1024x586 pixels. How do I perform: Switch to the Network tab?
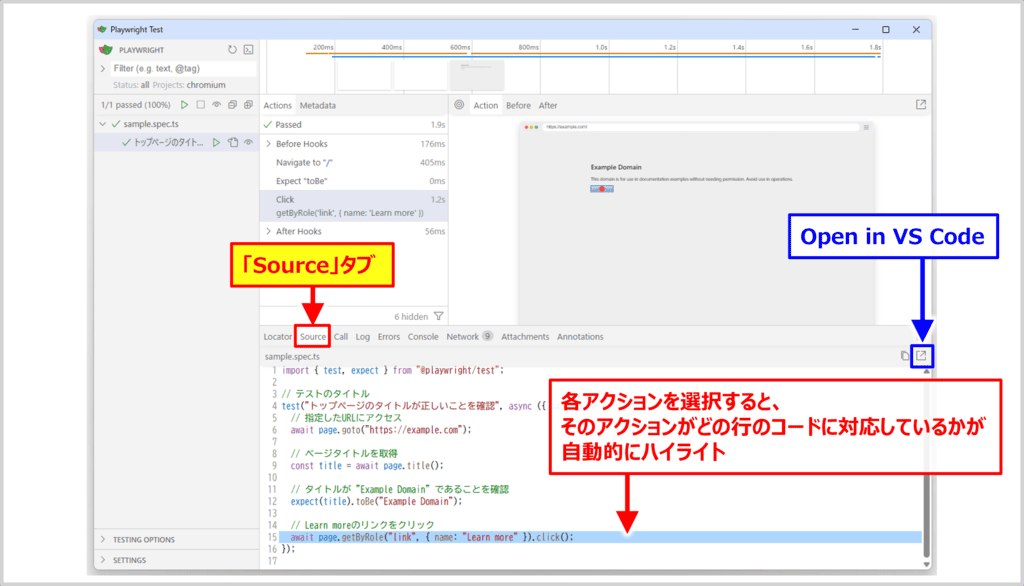462,337
